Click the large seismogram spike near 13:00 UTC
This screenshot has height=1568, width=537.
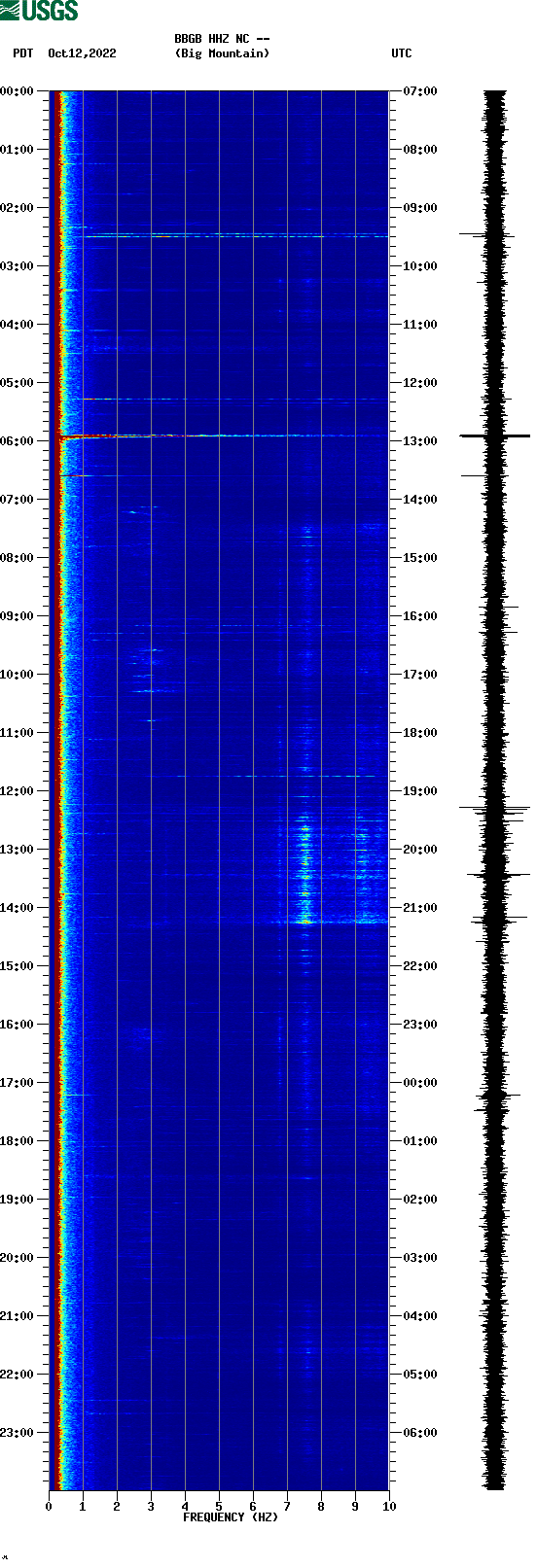(495, 436)
